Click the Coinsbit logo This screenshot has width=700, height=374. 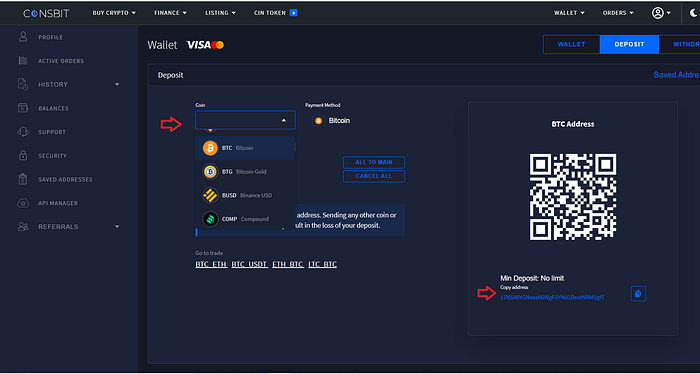(x=46, y=13)
